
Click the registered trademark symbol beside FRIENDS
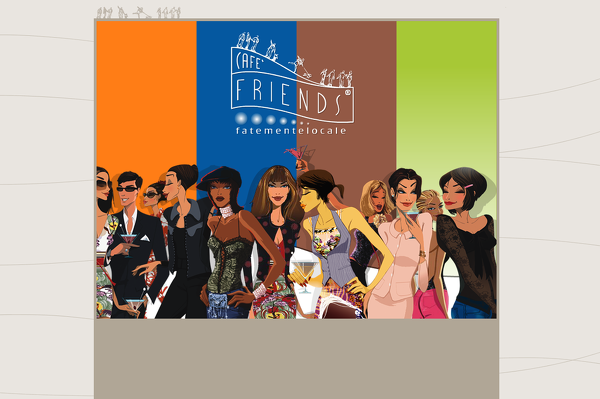click(347, 93)
